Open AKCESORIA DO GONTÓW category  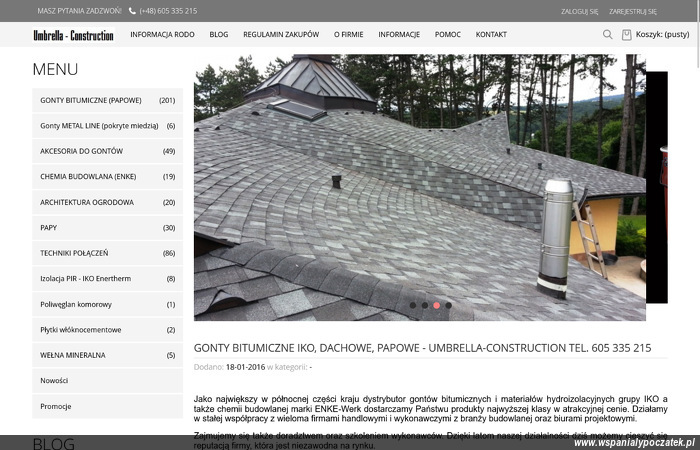108,151
